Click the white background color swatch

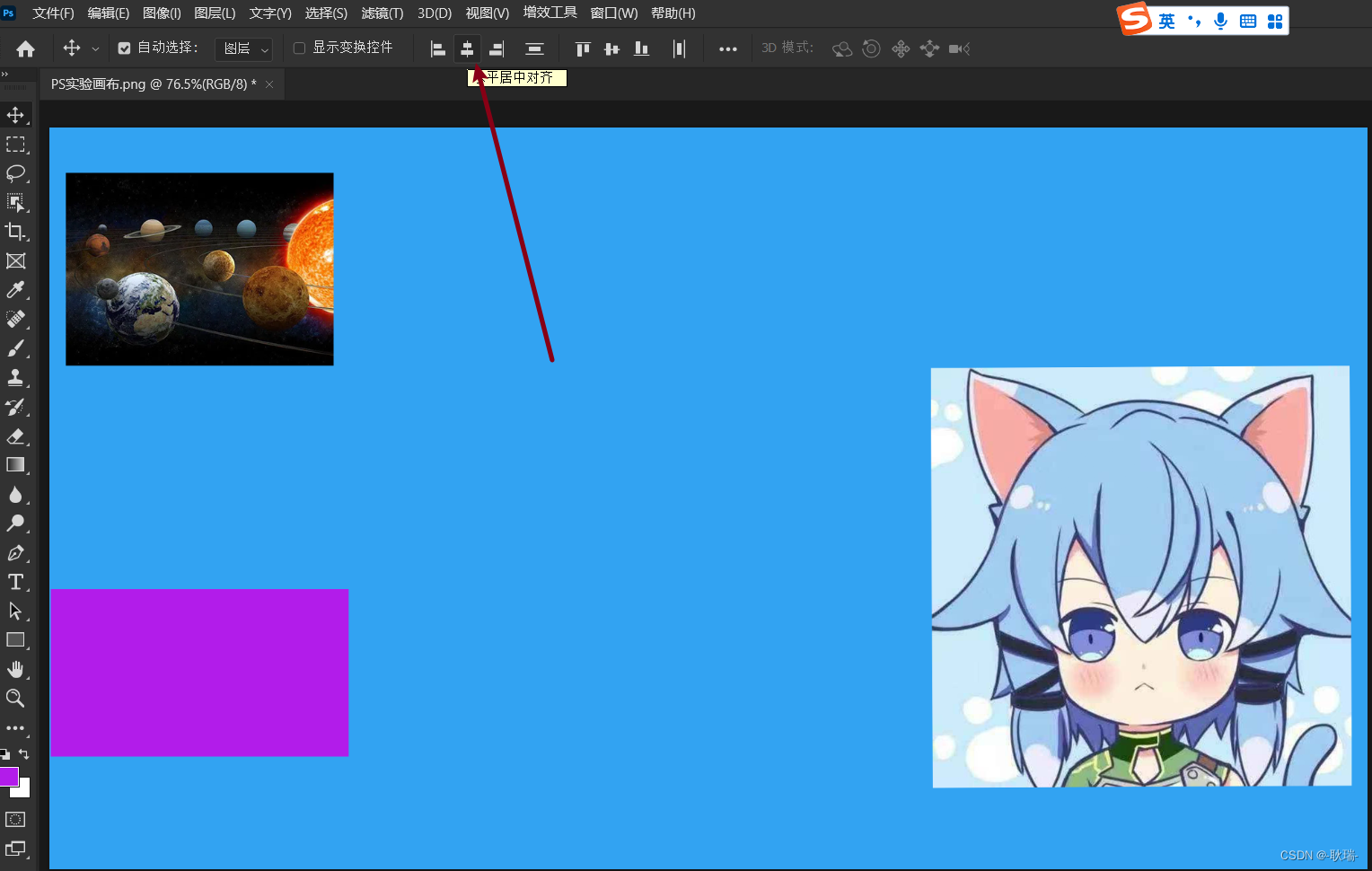coord(23,790)
